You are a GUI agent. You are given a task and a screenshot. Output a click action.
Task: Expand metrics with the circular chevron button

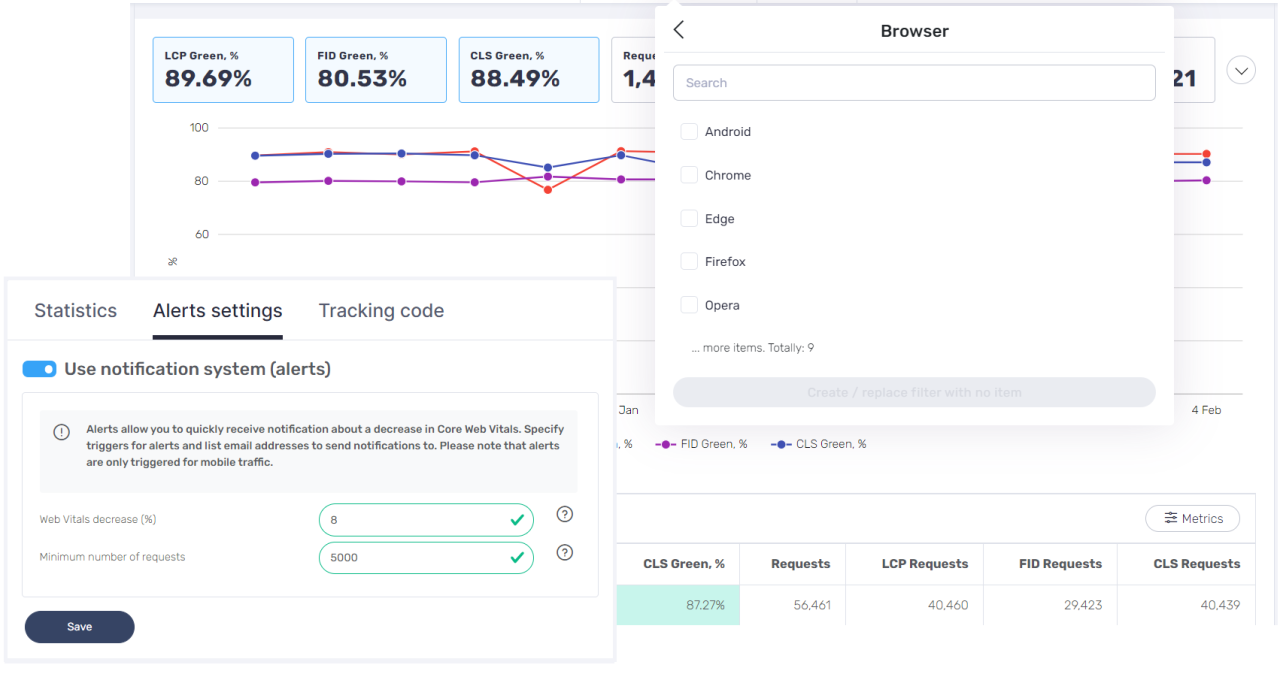[1240, 71]
